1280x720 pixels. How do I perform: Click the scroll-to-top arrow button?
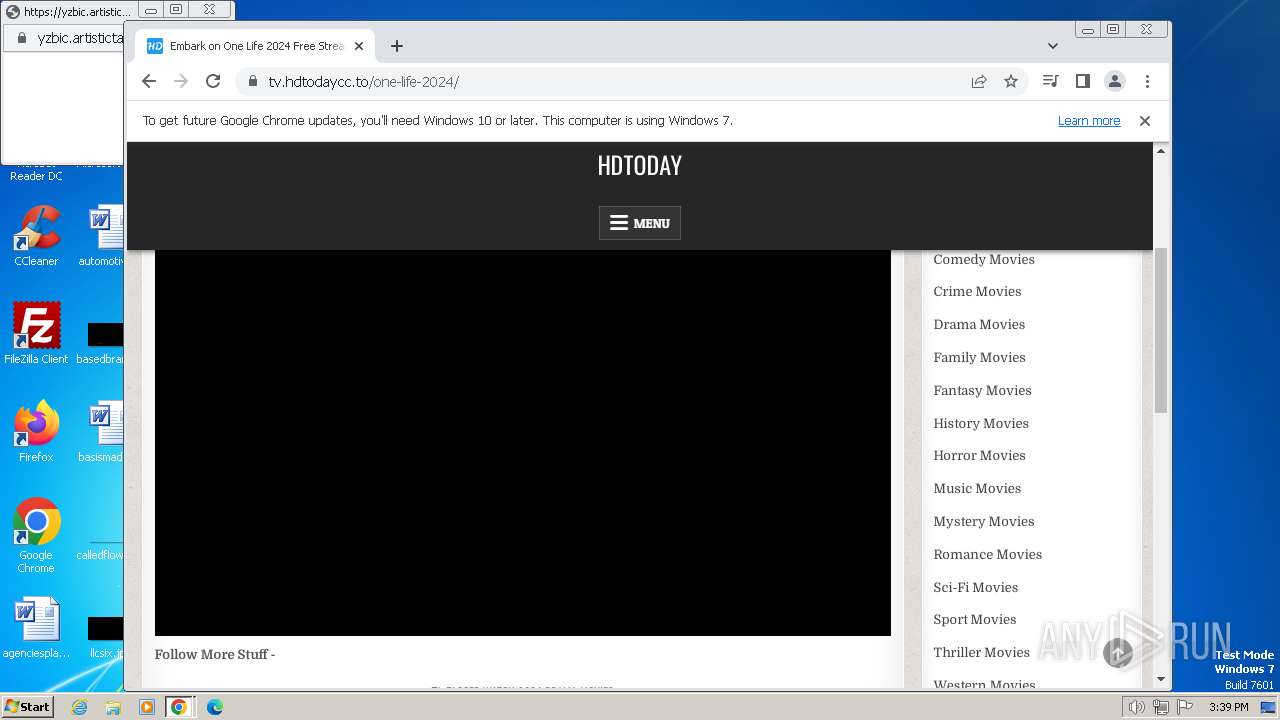(x=1118, y=653)
